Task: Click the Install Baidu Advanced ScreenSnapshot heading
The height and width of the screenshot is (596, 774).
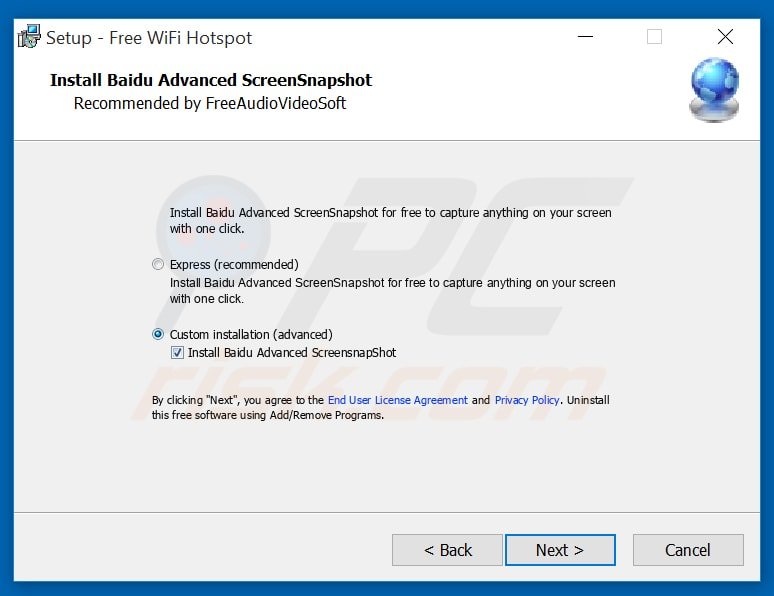Action: coord(211,80)
